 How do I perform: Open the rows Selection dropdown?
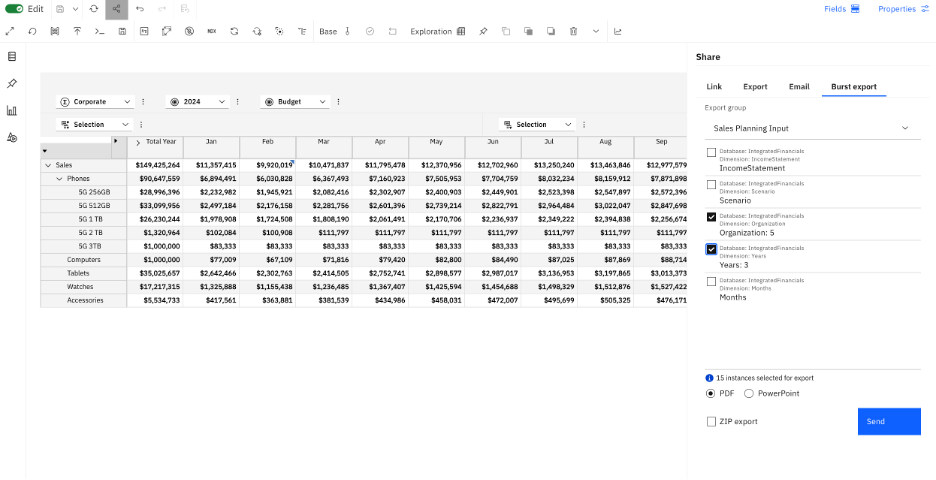coord(96,125)
